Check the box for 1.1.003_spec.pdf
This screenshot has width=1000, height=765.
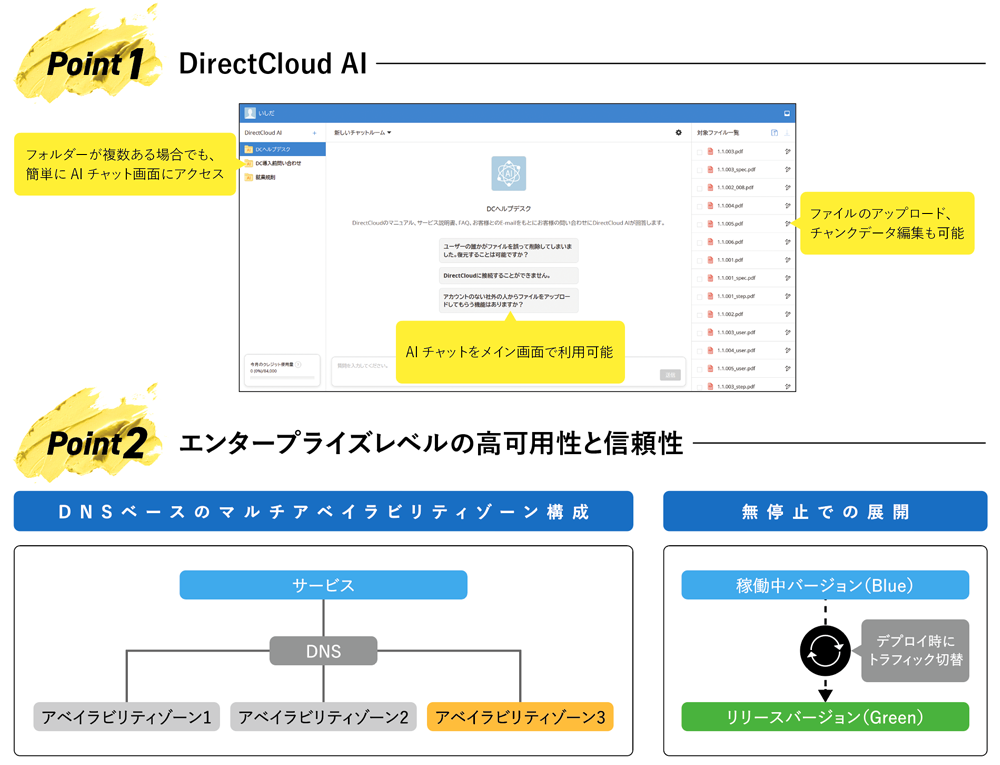700,170
